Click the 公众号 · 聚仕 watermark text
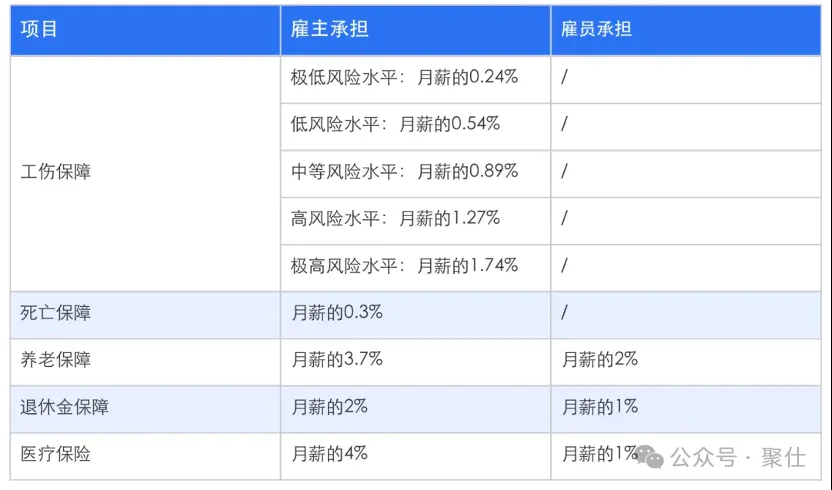 point(738,458)
